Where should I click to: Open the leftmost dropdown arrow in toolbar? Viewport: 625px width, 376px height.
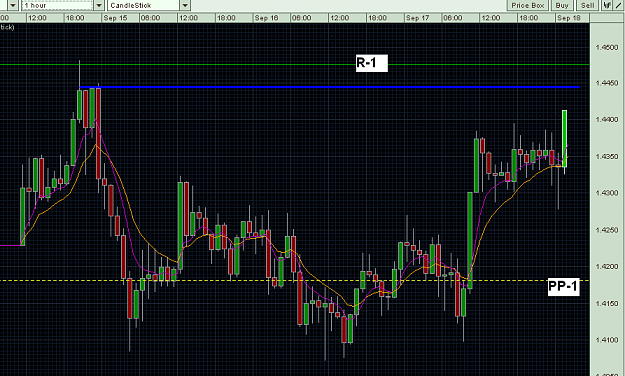tap(13, 5)
